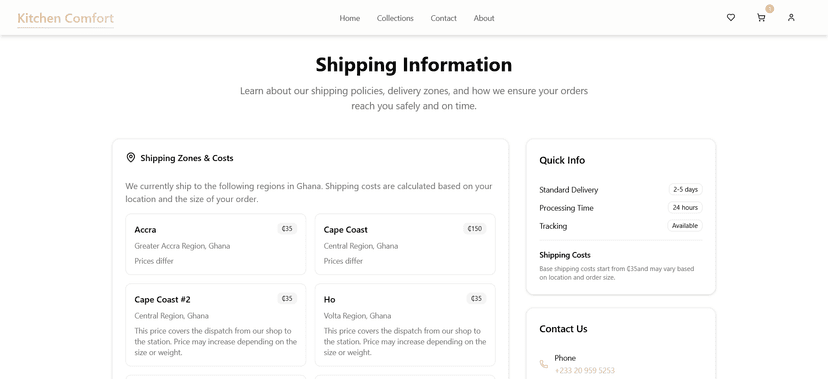Click the map pin icon beside Shipping Zones
828x379 pixels.
(x=131, y=157)
